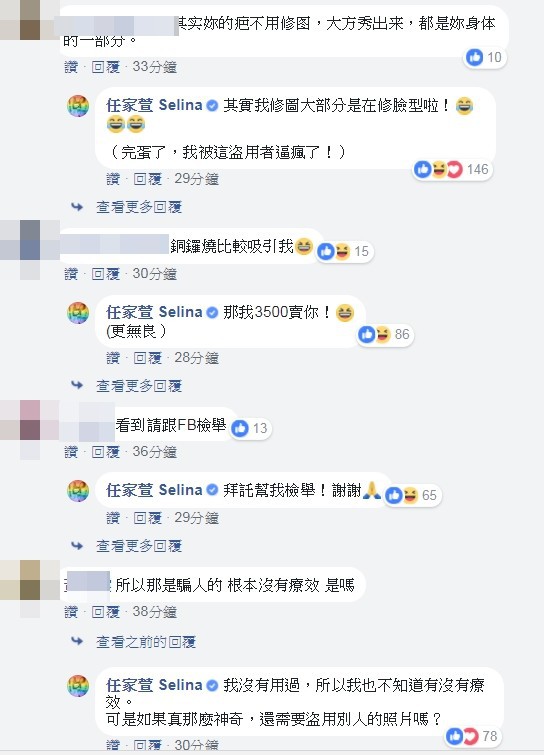Like the comment posted 33分鐘 ago
Viewport: 544px width, 755px height.
[x=71, y=66]
